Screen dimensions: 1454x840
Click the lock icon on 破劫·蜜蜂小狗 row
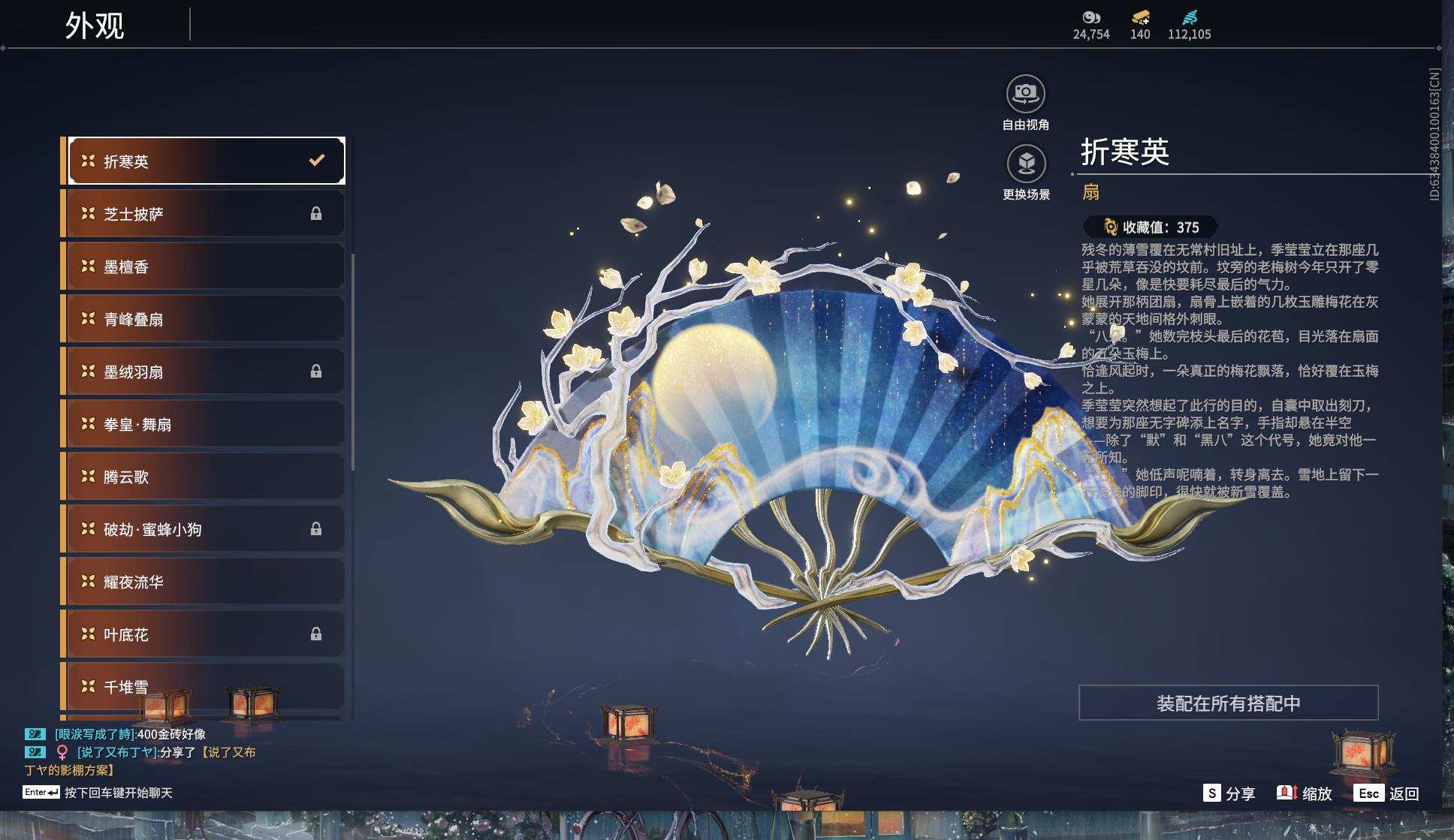[x=316, y=529]
